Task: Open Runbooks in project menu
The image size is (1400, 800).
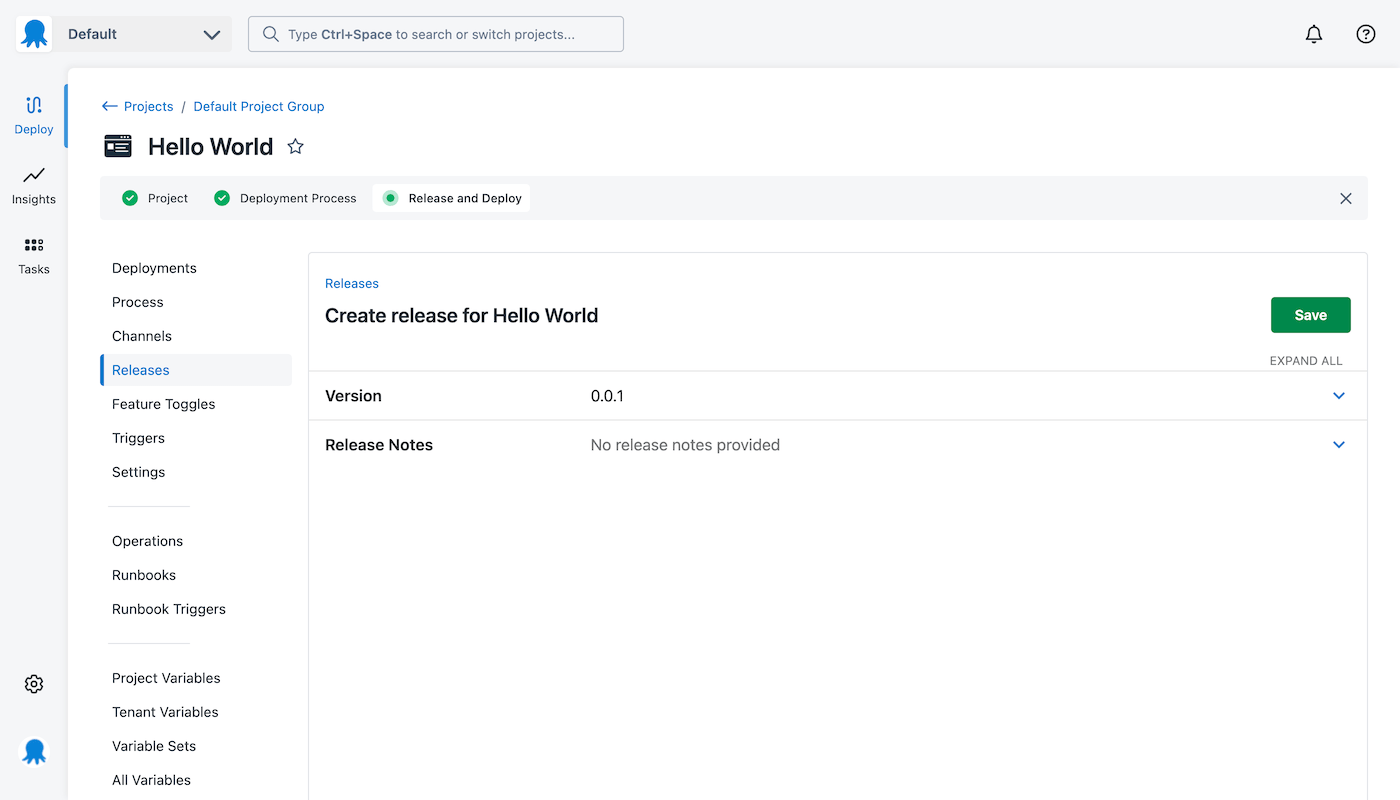Action: 144,575
